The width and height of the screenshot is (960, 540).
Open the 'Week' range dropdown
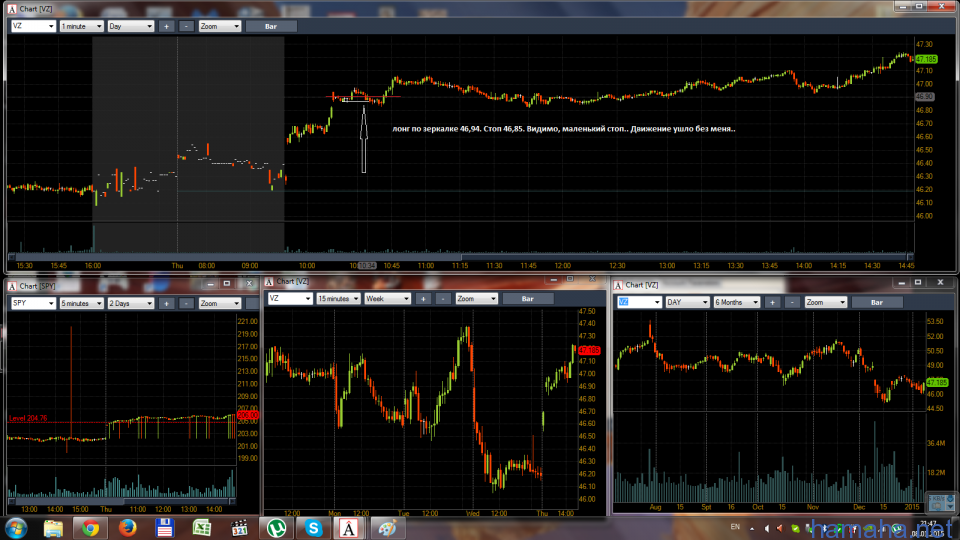387,299
